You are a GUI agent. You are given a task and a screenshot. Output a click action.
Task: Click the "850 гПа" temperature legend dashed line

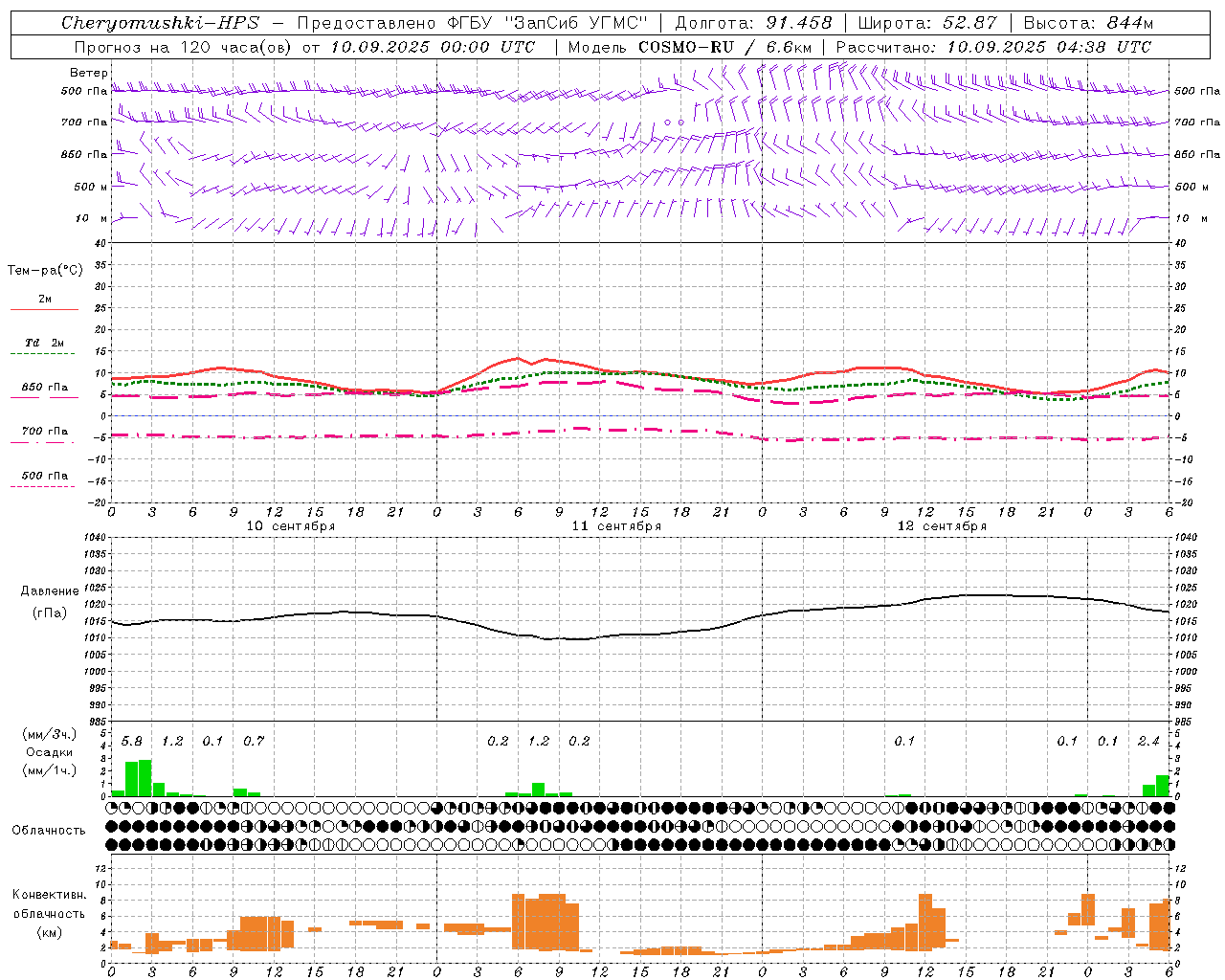coord(43,397)
